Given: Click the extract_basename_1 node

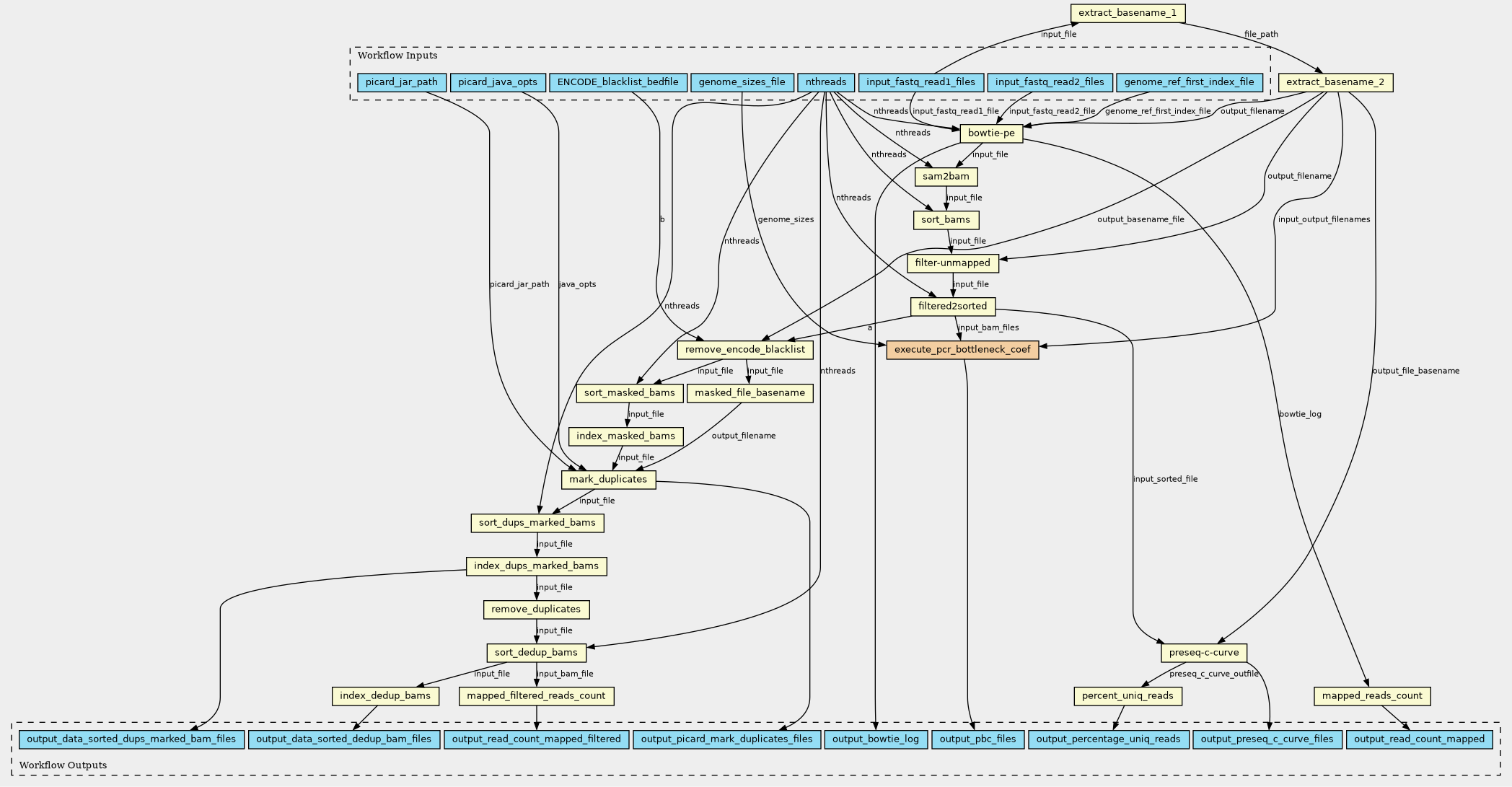Looking at the screenshot, I should [x=1127, y=13].
